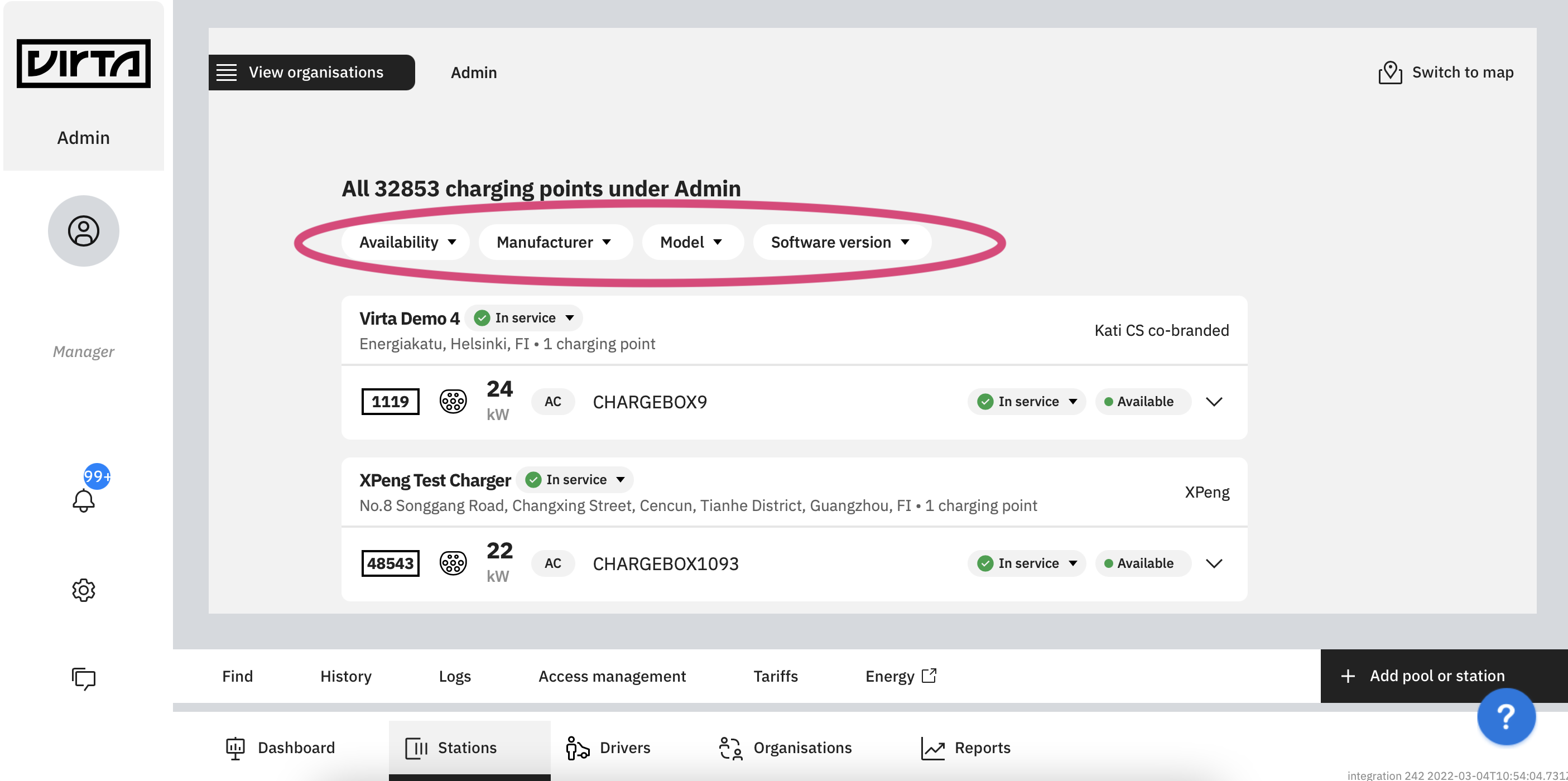The image size is (1568, 781).
Task: Click XPeng organisation label
Action: (1207, 493)
